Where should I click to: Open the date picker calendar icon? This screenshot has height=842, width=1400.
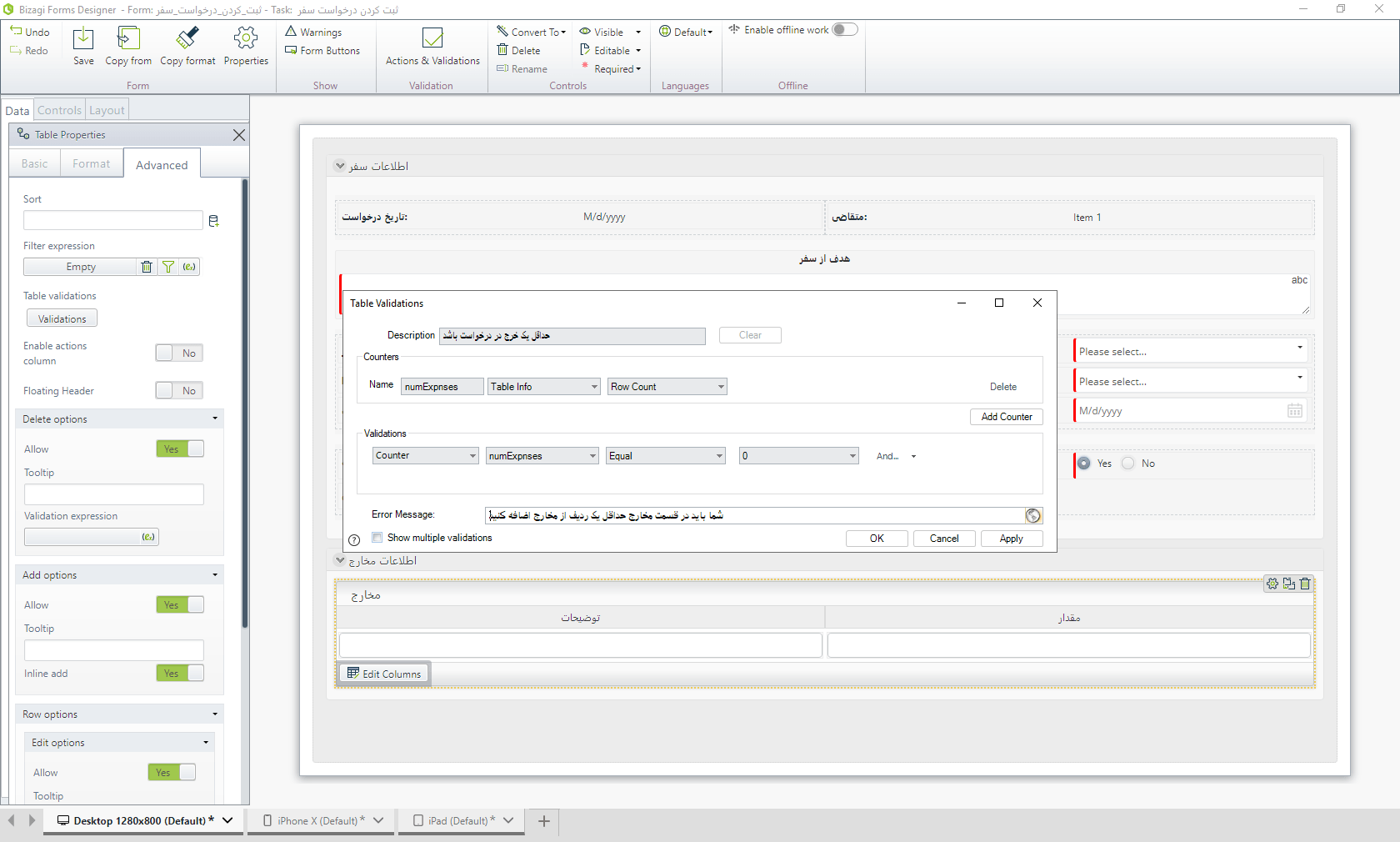tap(1295, 410)
